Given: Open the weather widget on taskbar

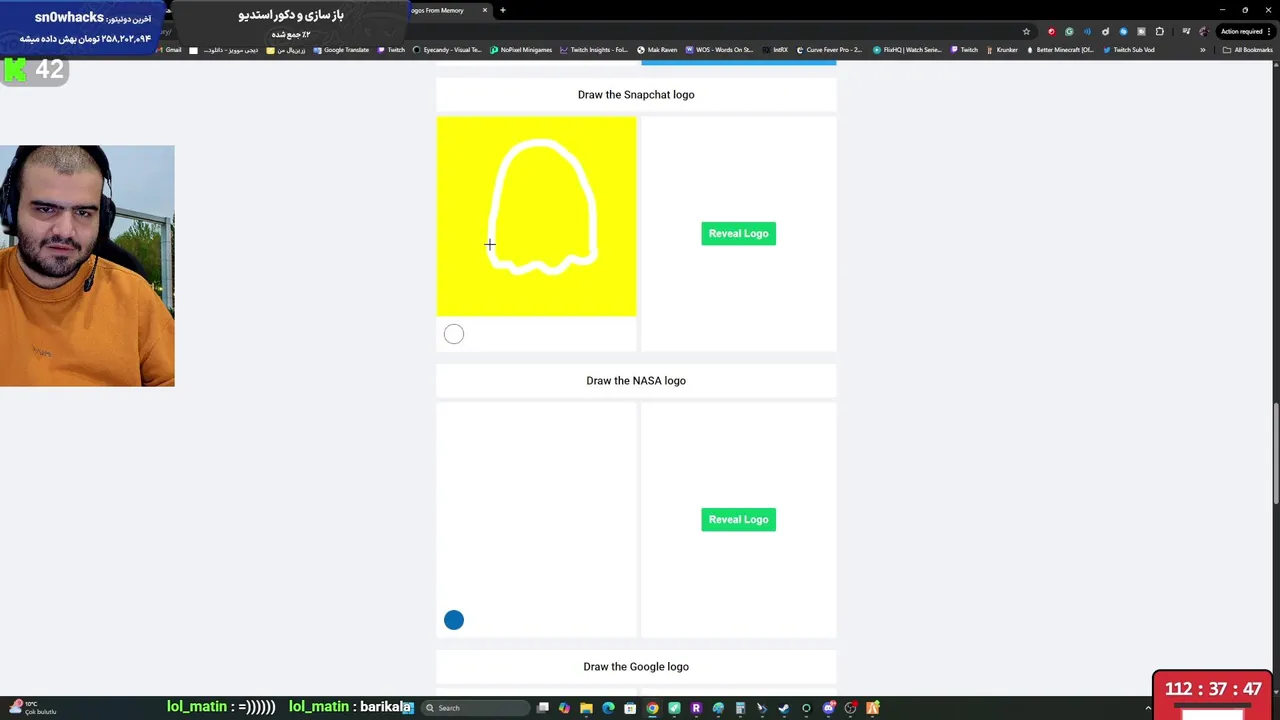Looking at the screenshot, I should point(32,708).
